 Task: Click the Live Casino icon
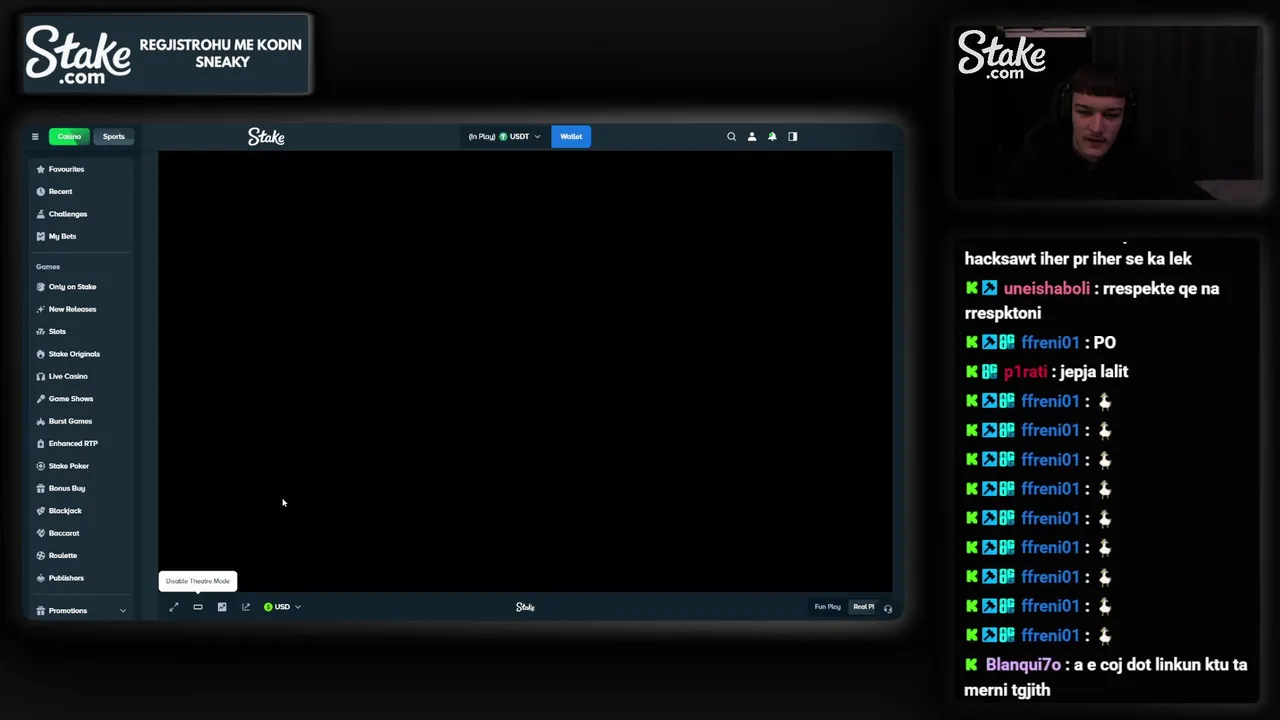click(41, 376)
